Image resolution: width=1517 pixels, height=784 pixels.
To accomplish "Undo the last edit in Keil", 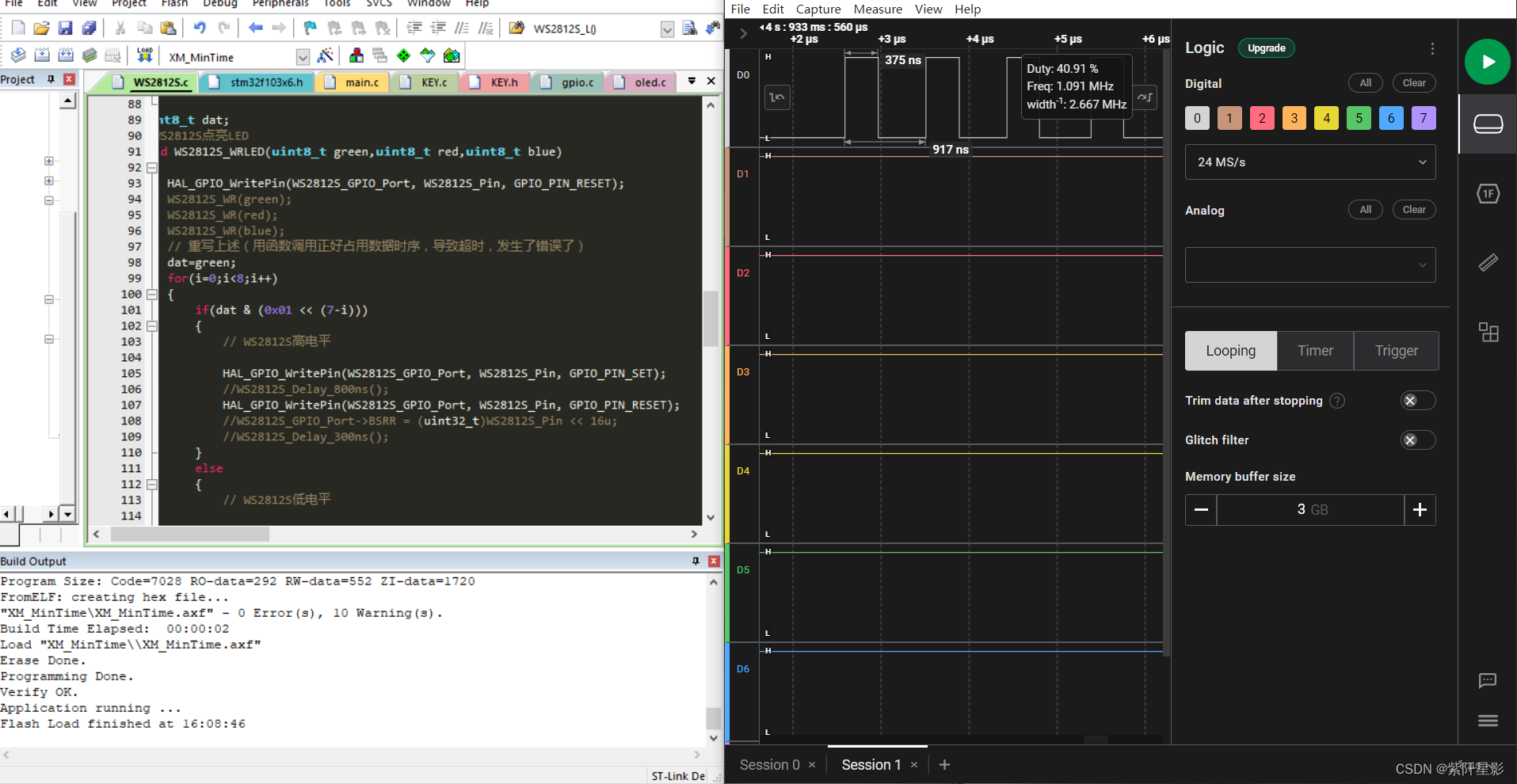I will [200, 29].
